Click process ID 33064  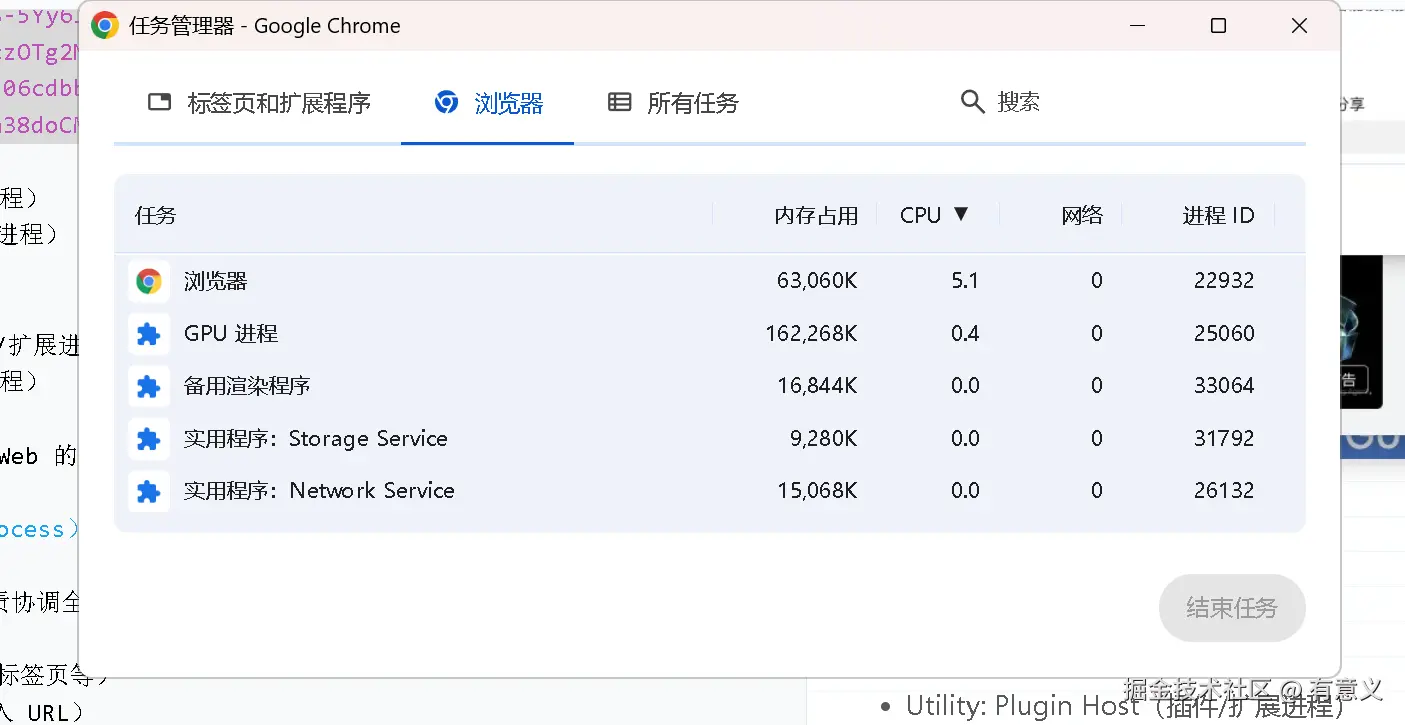(1224, 386)
